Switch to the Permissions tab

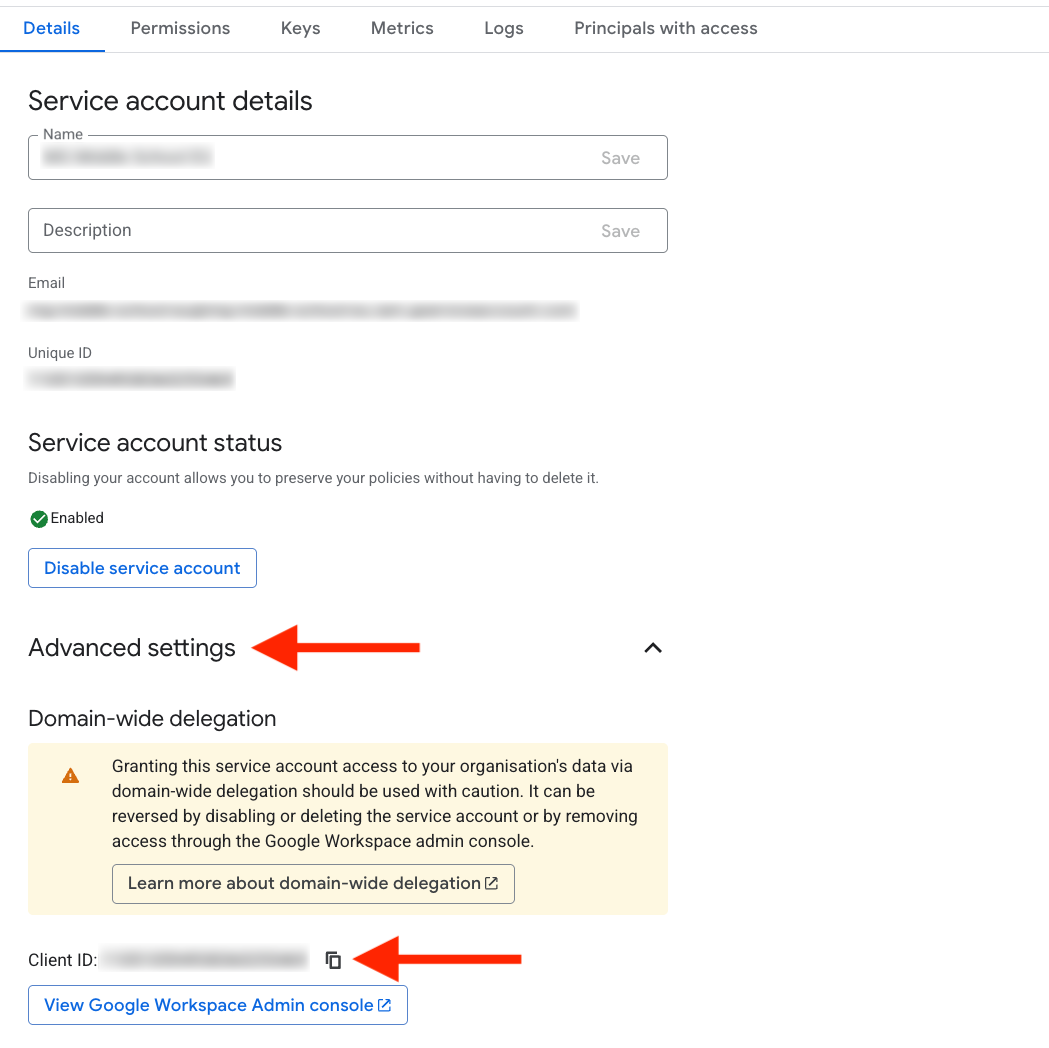click(x=180, y=28)
